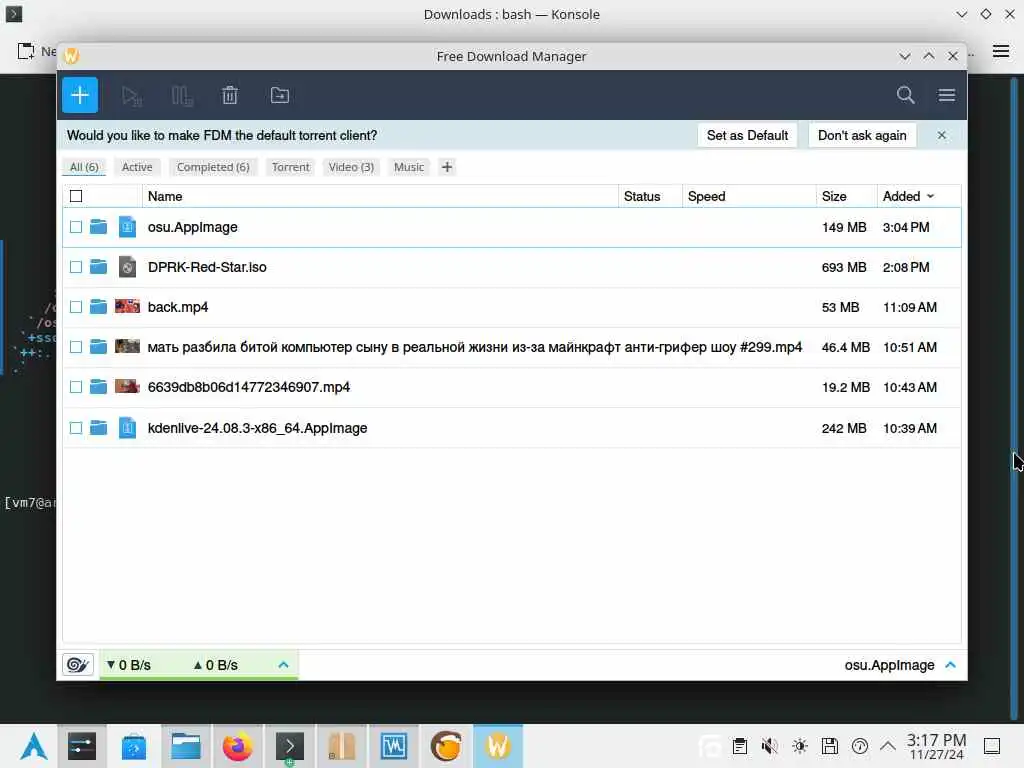Click the pause downloads toolbar icon
Screen dimensions: 1024x768
(182, 96)
